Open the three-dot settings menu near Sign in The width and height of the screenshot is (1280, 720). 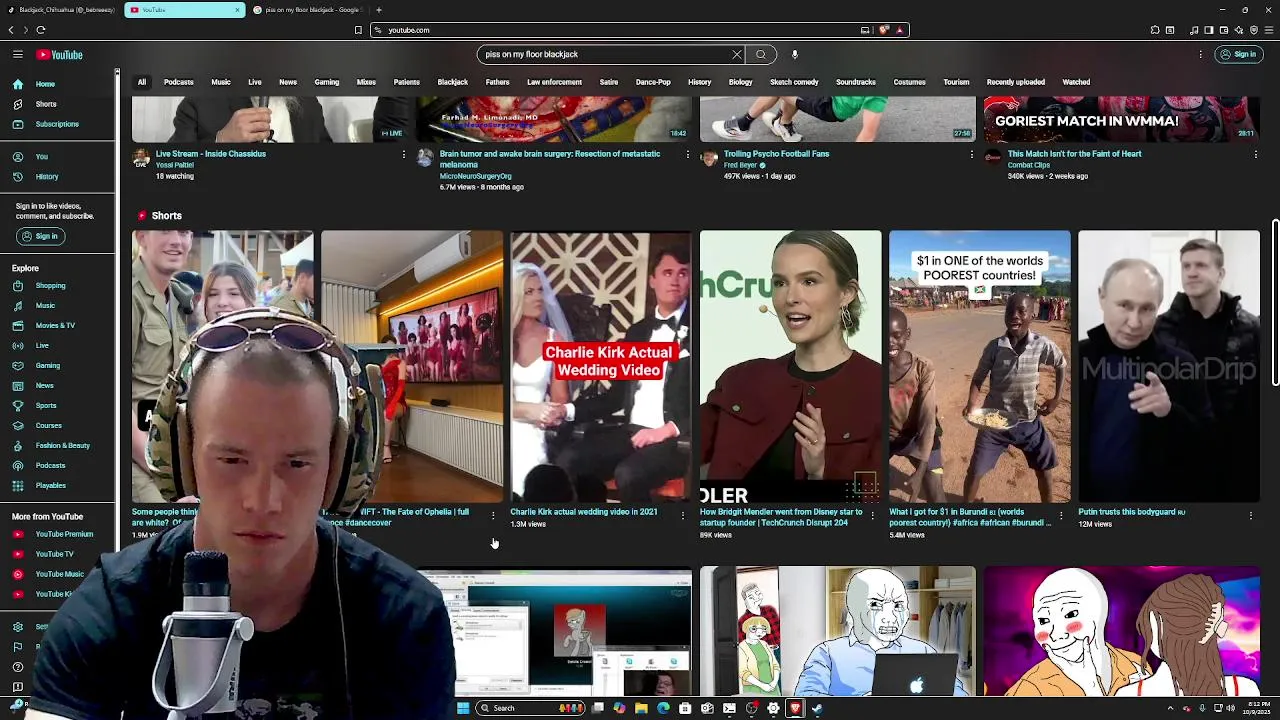[x=1200, y=54]
